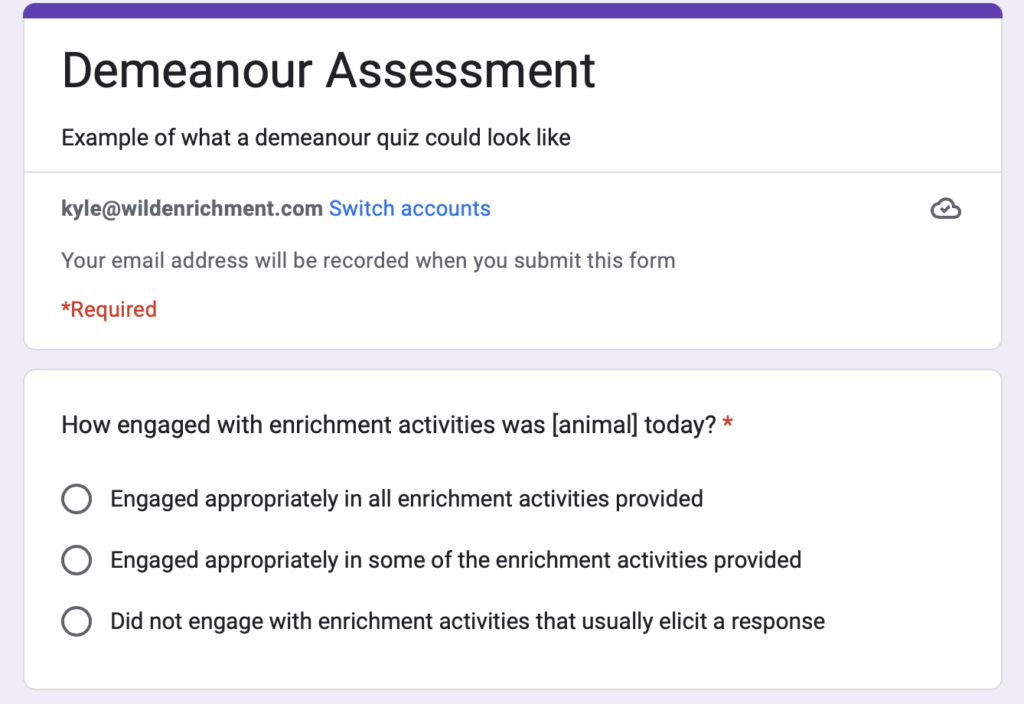Click the red asterisk beside the question

click(728, 423)
